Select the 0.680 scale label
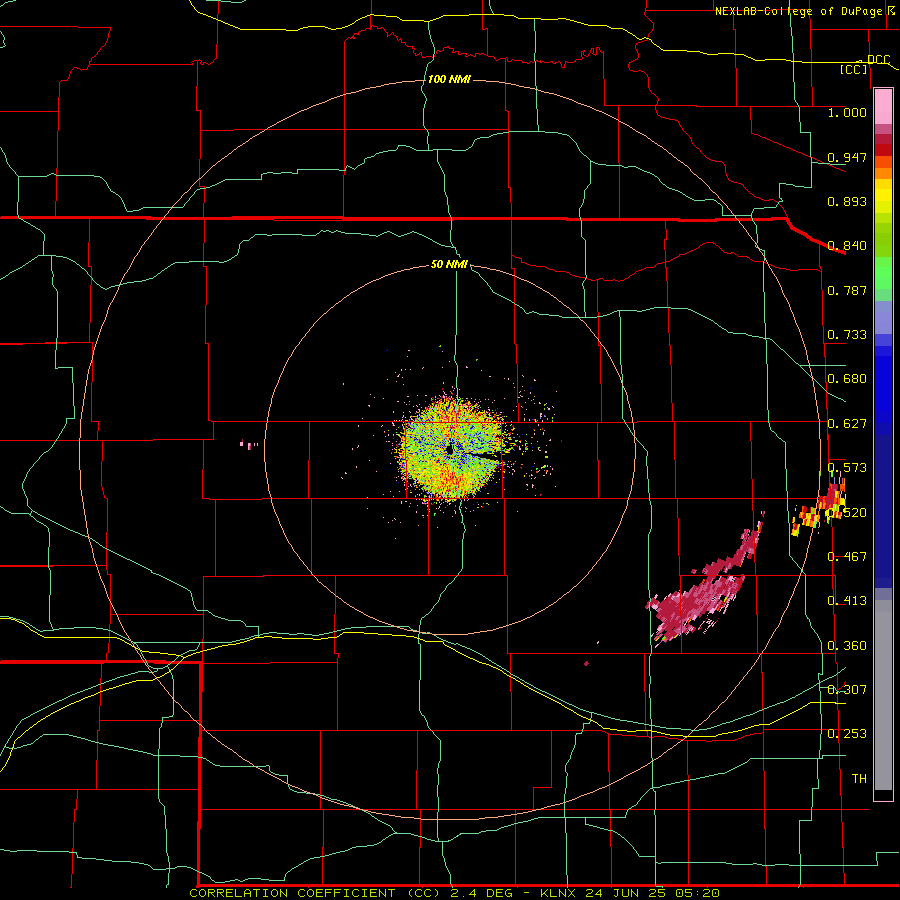 847,379
